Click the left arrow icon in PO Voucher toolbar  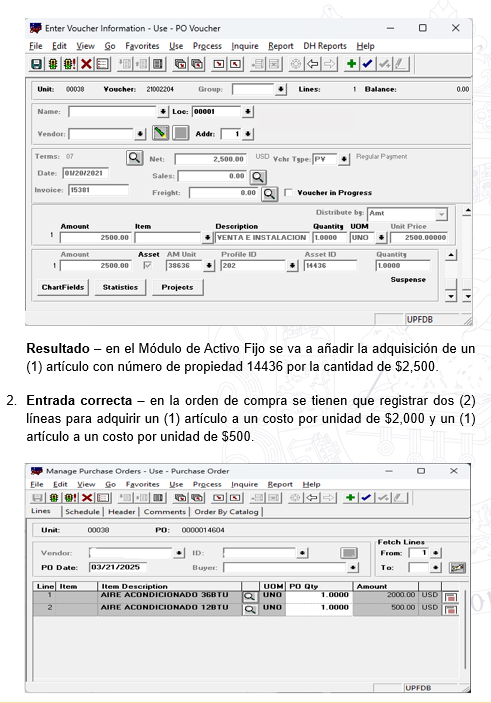click(313, 64)
